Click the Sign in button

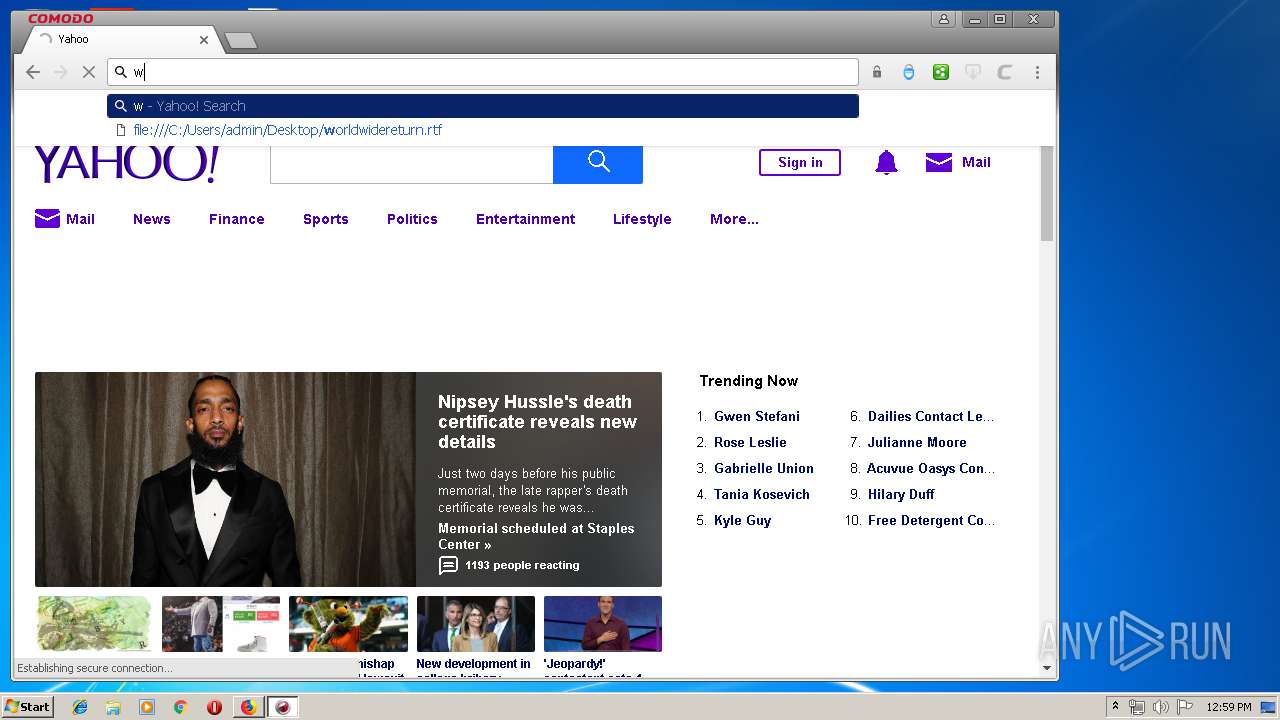click(x=800, y=162)
